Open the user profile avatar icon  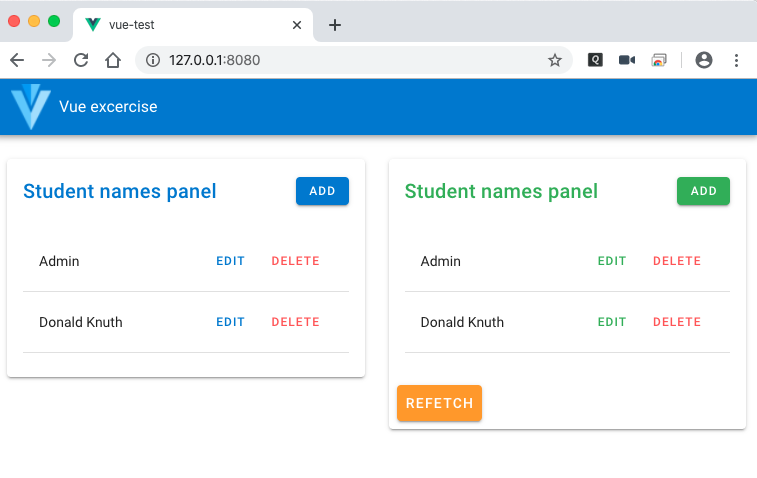704,60
